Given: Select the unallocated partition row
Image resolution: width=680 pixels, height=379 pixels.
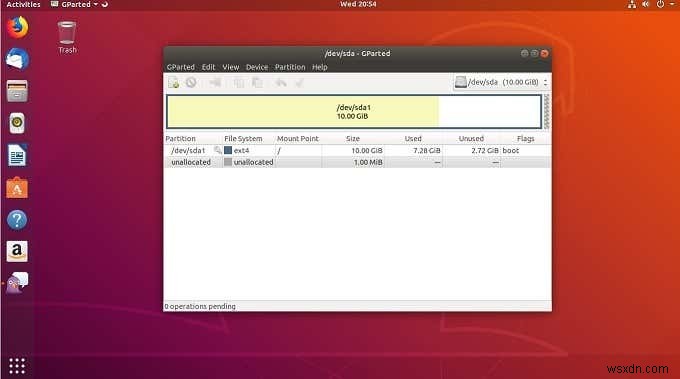Looking at the screenshot, I should click(357, 162).
